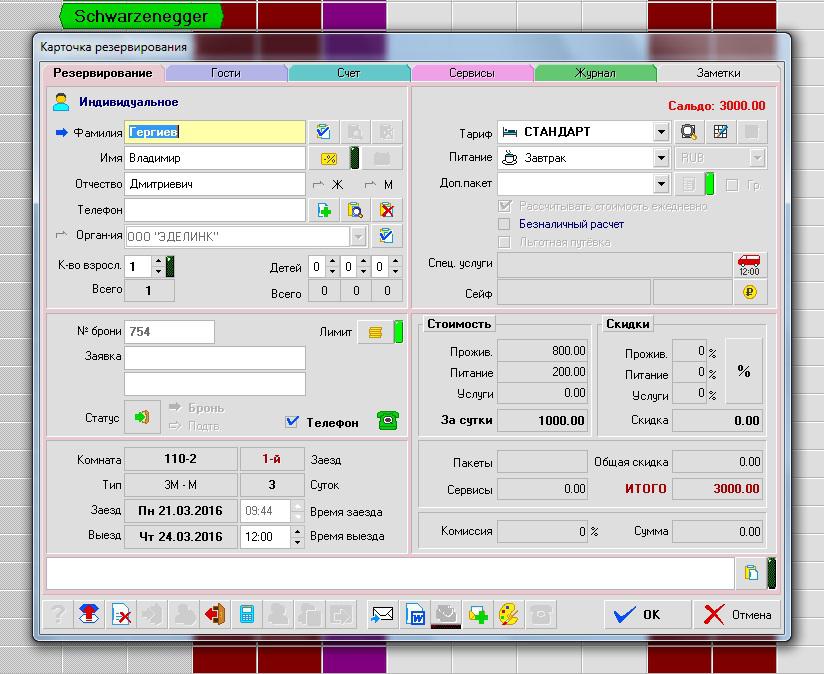Click the checklist icon beside the Орган-ия field
This screenshot has width=824, height=674.
387,236
